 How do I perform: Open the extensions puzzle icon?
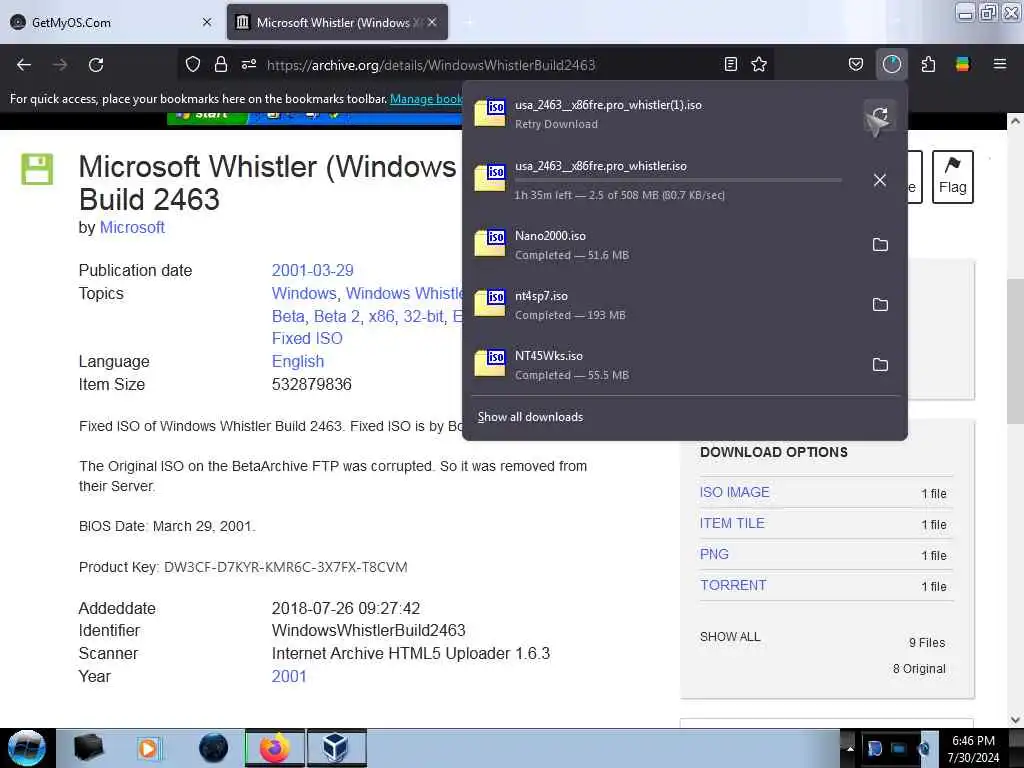(x=928, y=65)
